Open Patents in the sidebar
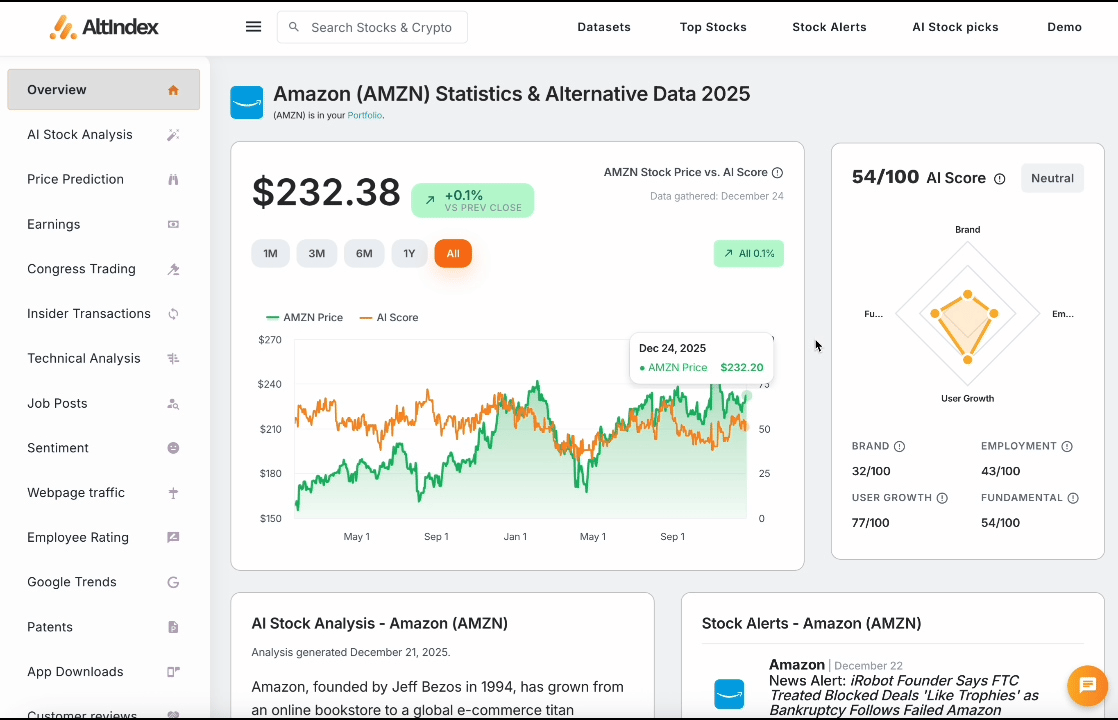 pos(103,627)
